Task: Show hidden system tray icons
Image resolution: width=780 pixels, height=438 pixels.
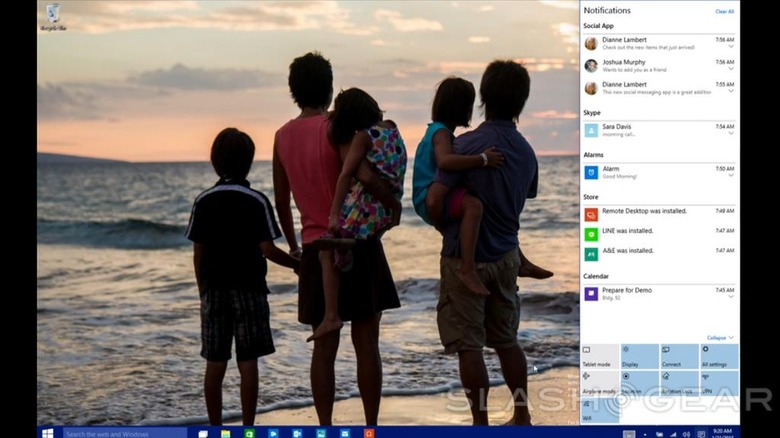Action: pos(645,435)
